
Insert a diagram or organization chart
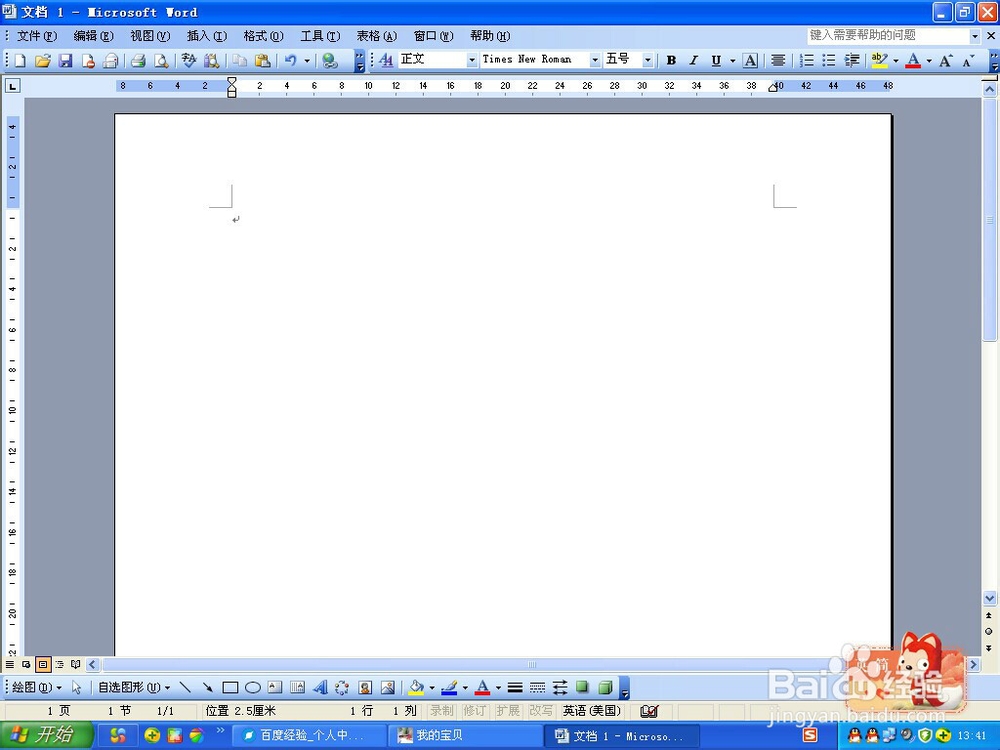tap(342, 687)
